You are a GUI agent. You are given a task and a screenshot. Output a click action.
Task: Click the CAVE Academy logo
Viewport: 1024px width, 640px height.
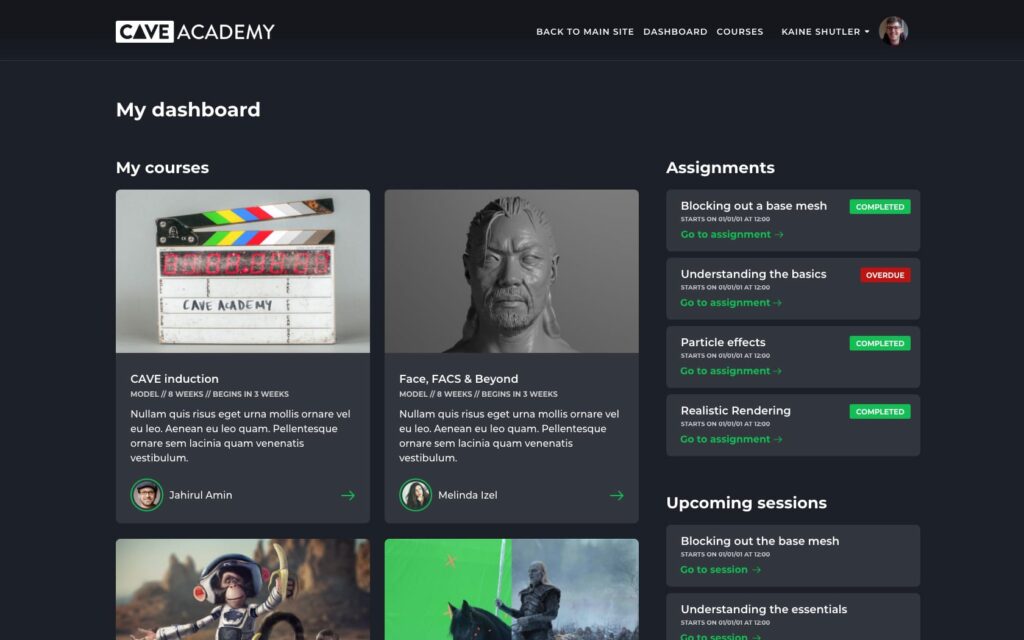click(195, 31)
